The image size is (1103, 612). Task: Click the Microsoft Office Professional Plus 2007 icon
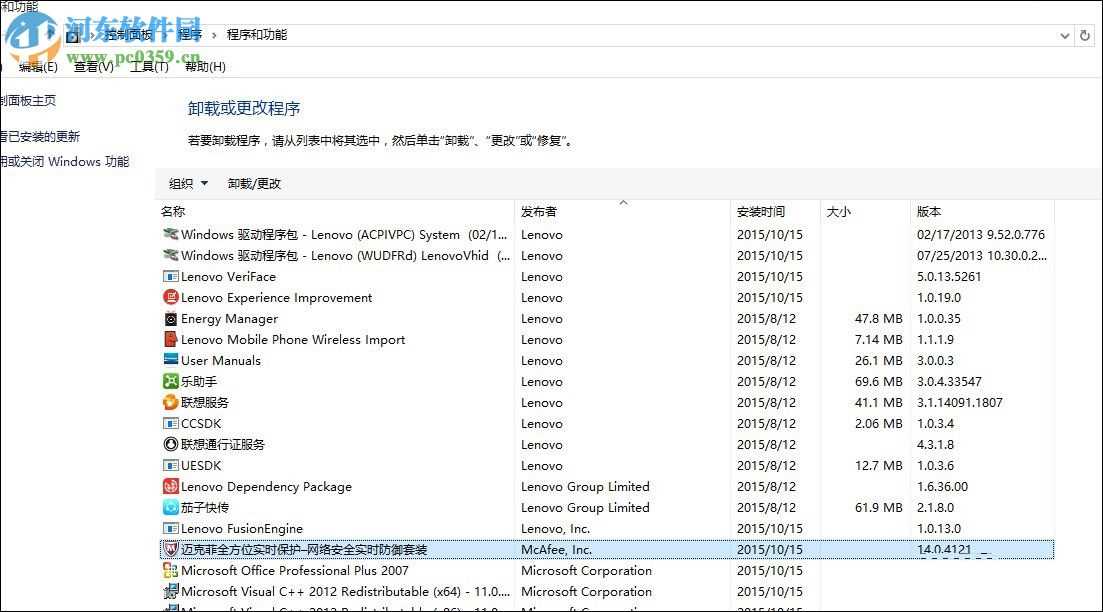pyautogui.click(x=171, y=571)
